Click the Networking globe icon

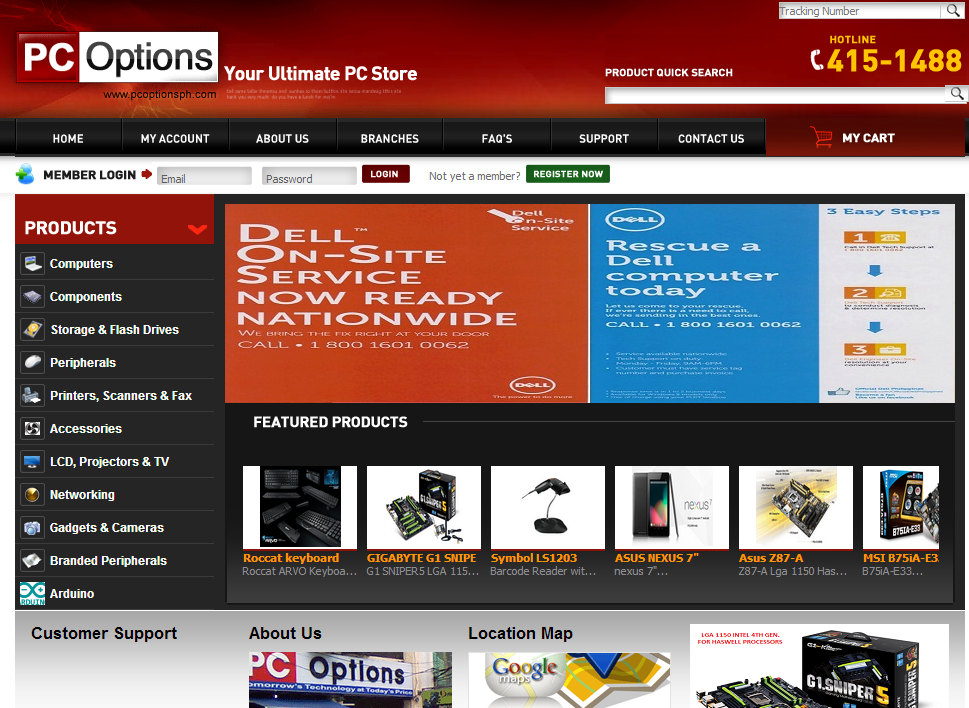click(32, 494)
